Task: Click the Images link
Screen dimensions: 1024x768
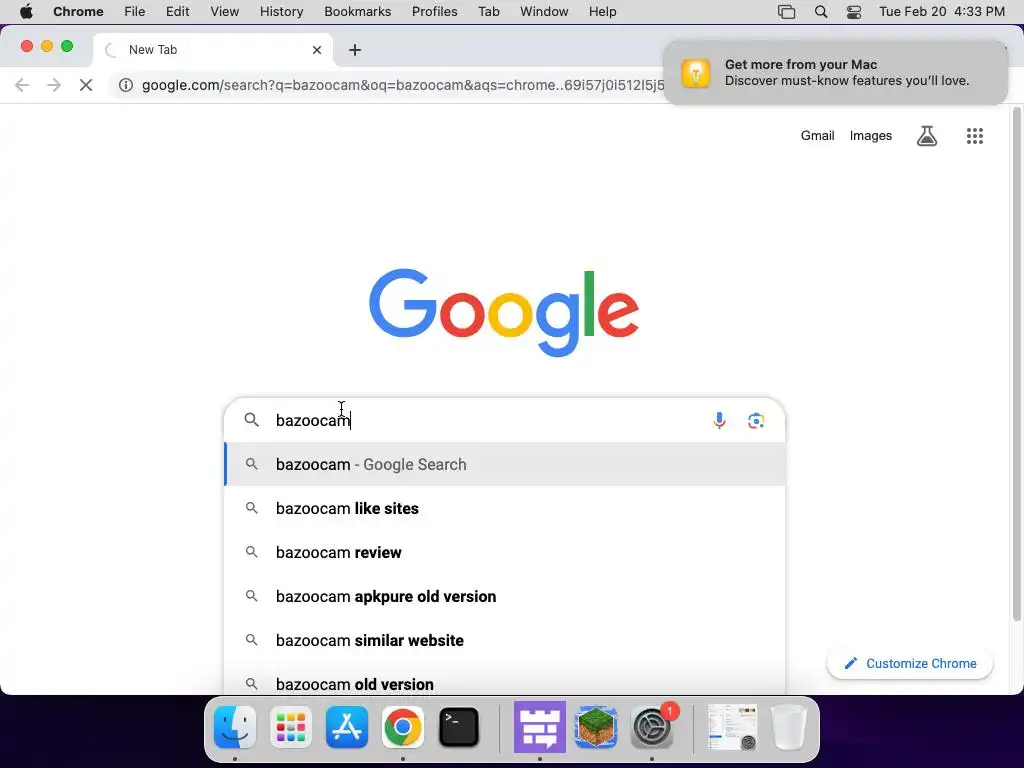Action: click(x=871, y=136)
